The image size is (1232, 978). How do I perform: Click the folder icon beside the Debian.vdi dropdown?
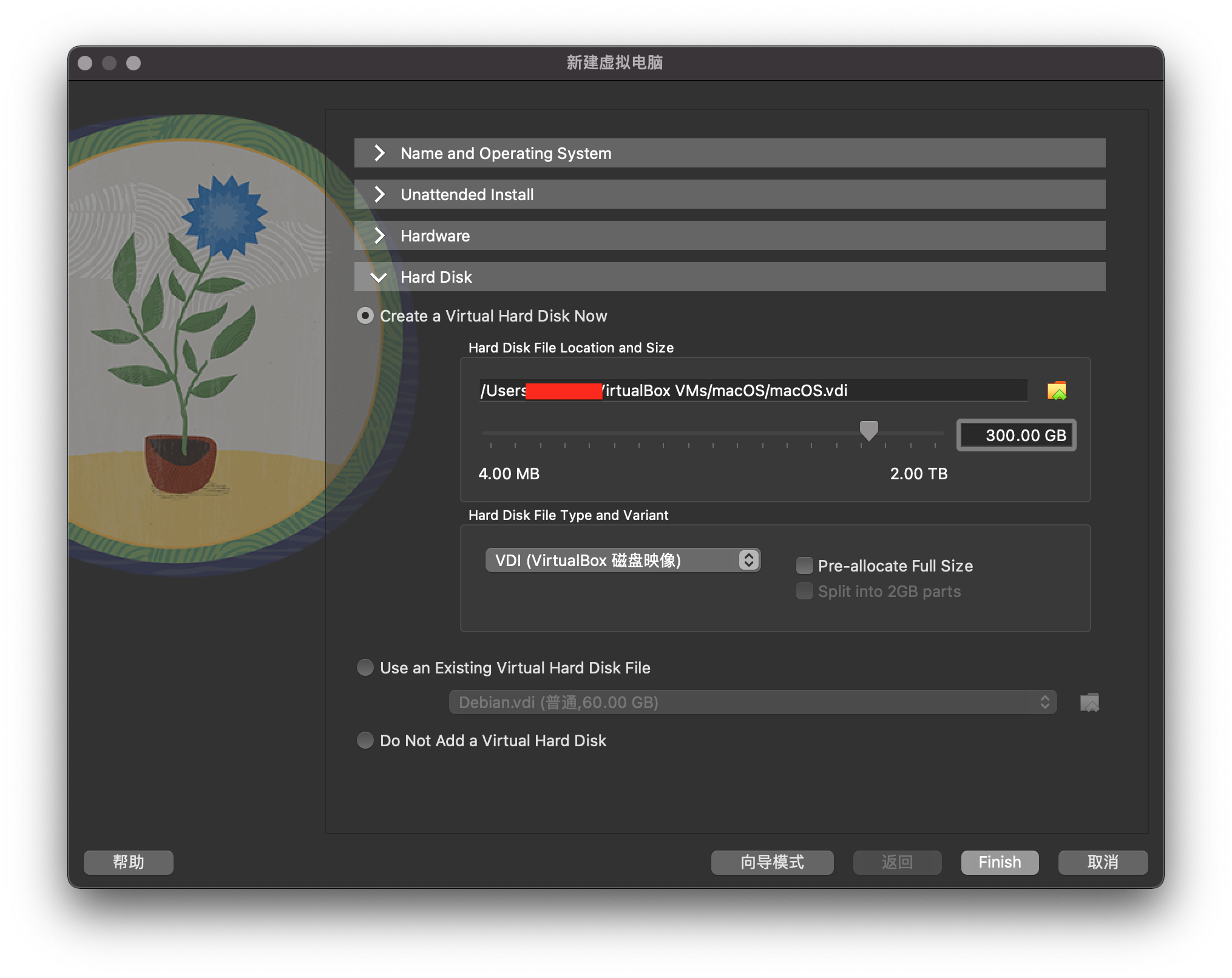(x=1089, y=703)
